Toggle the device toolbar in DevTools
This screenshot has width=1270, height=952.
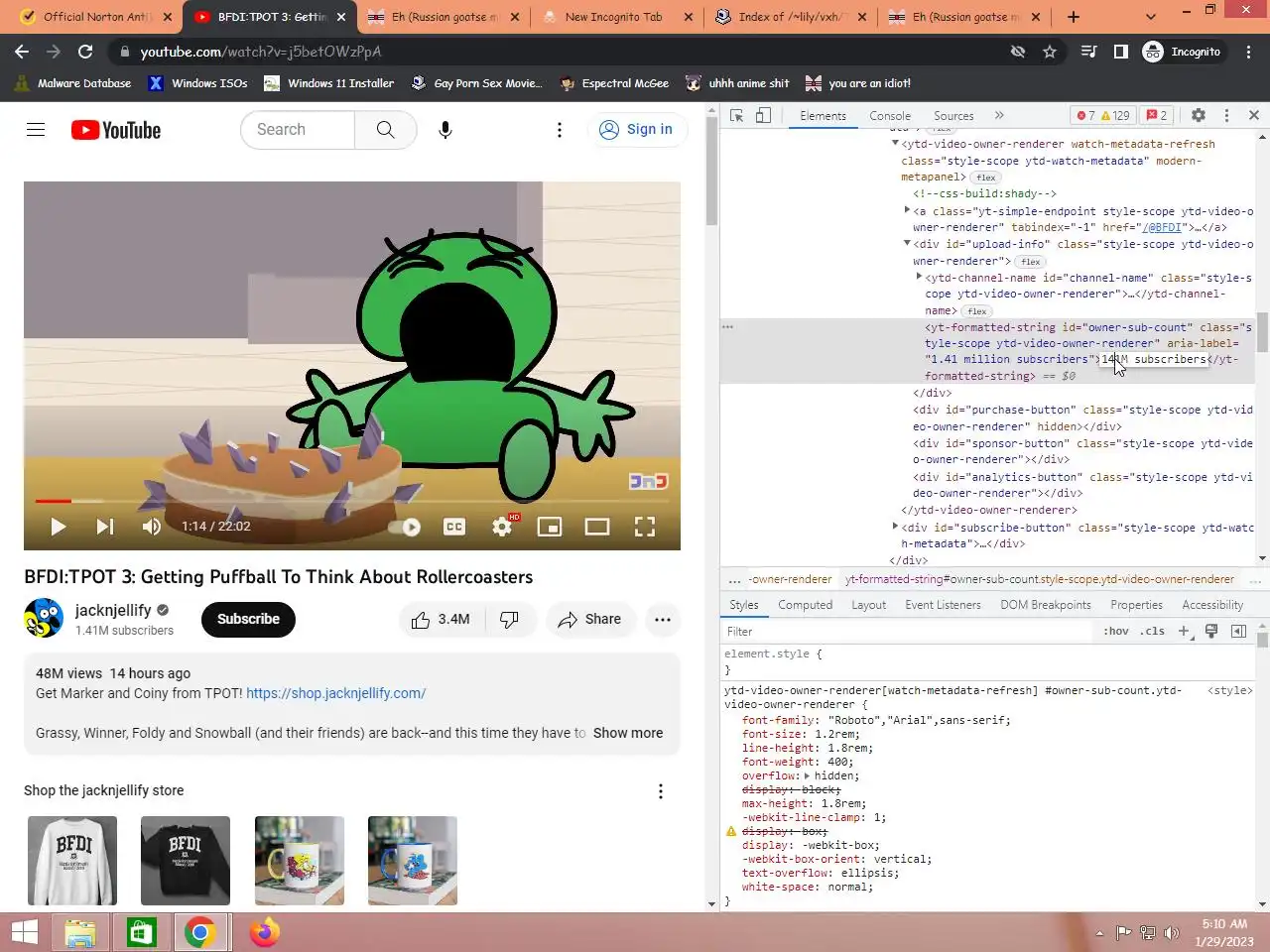click(x=763, y=115)
